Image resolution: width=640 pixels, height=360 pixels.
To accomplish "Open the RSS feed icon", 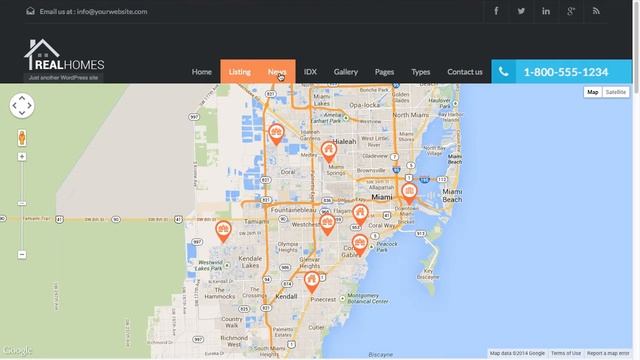I will click(596, 11).
